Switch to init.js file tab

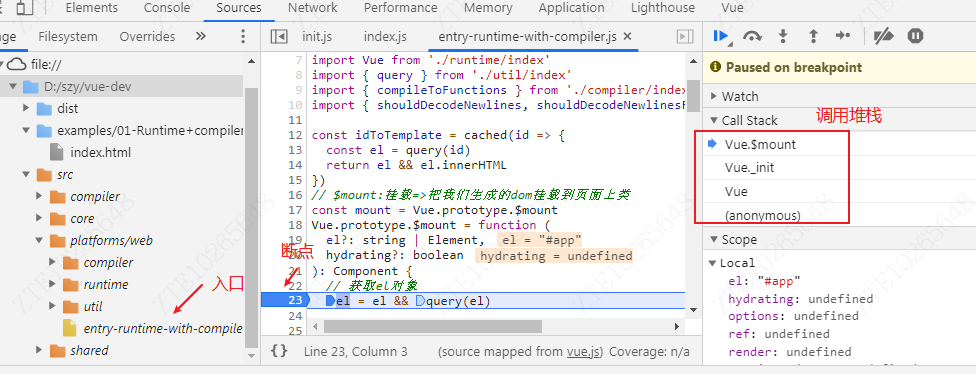[317, 37]
